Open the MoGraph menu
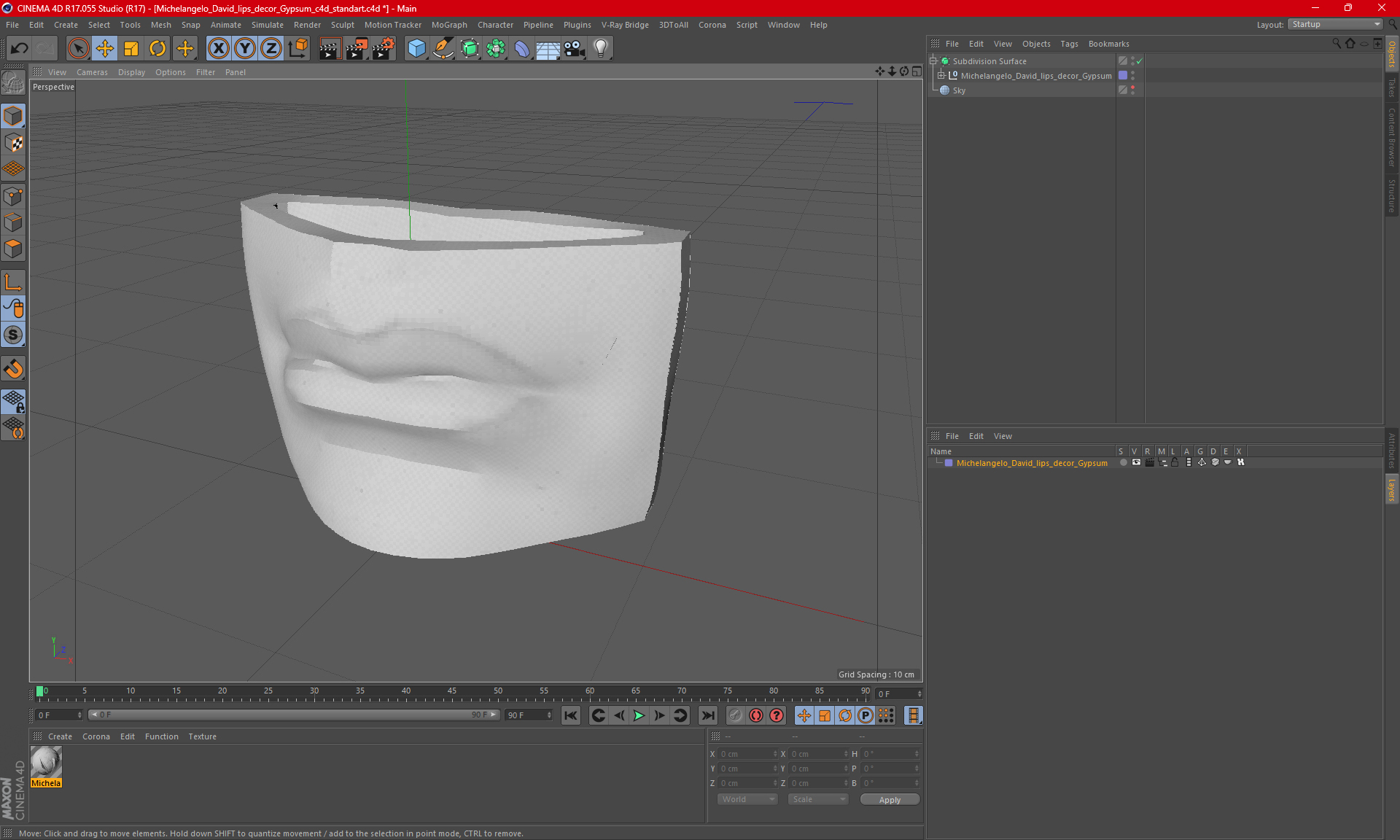 click(449, 25)
